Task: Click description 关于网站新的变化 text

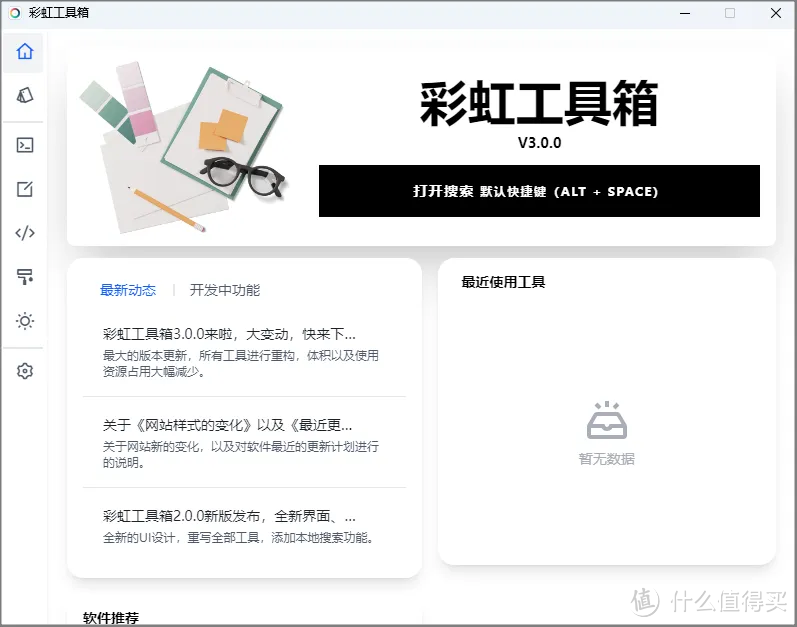Action: 240,454
